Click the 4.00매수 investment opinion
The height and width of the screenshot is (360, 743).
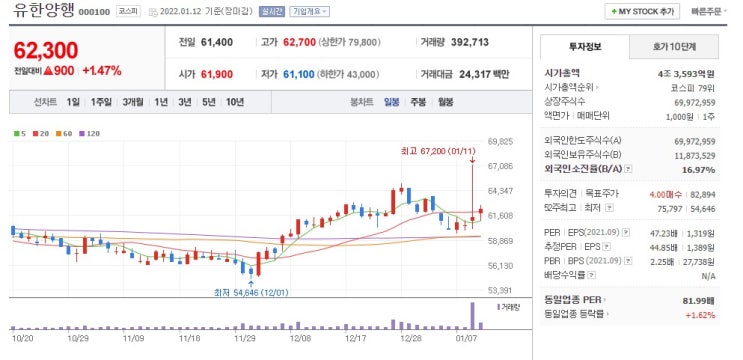tap(665, 194)
